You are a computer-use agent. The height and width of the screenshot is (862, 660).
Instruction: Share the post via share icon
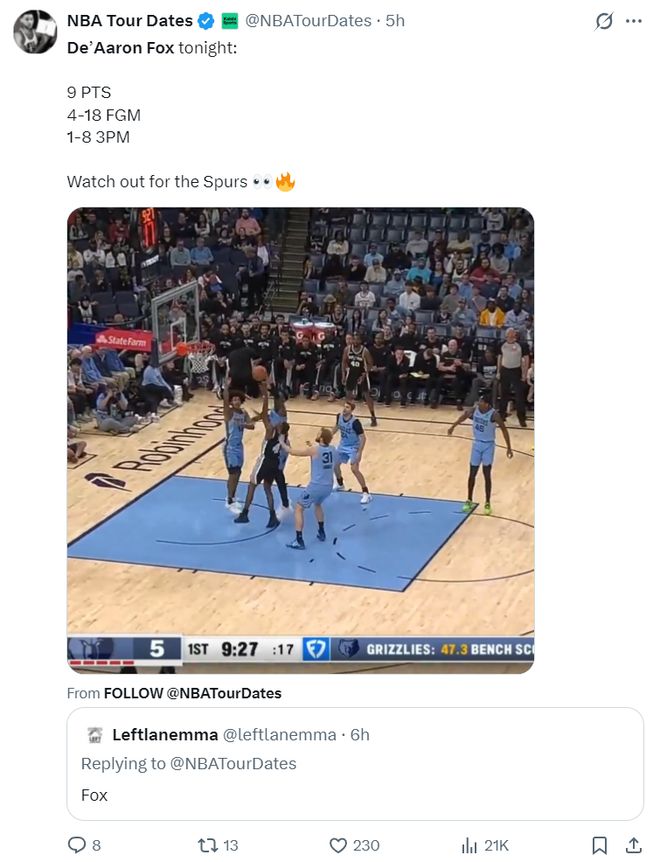[633, 845]
